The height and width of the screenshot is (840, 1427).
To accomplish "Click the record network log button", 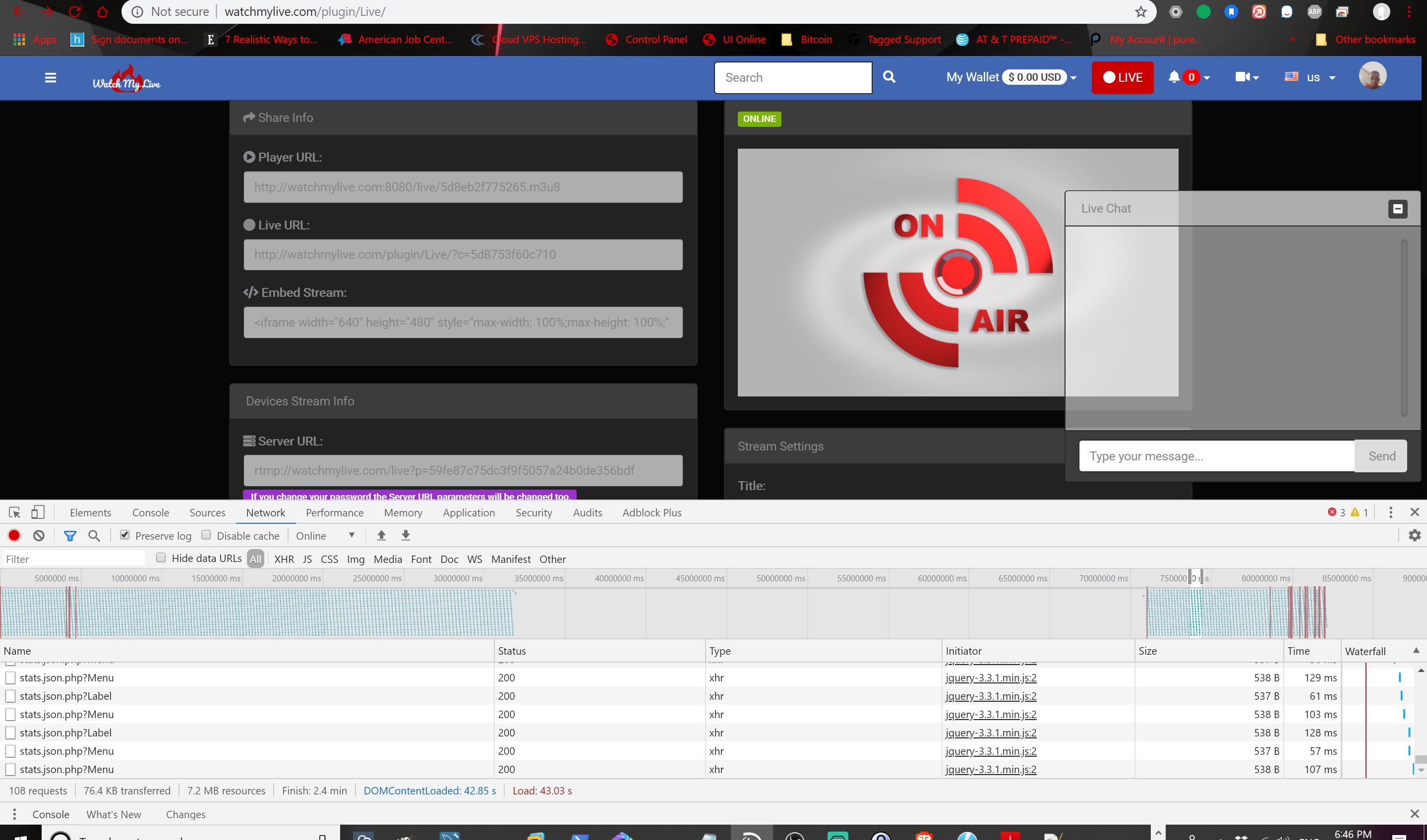I will coord(14,535).
